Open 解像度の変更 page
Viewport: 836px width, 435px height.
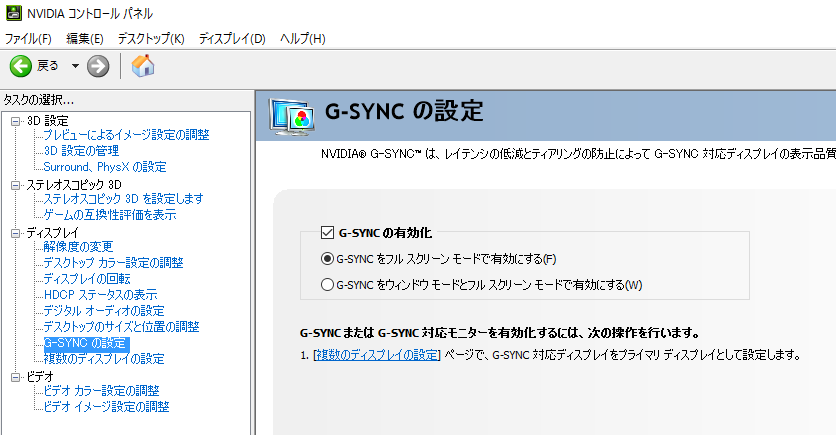(78, 247)
